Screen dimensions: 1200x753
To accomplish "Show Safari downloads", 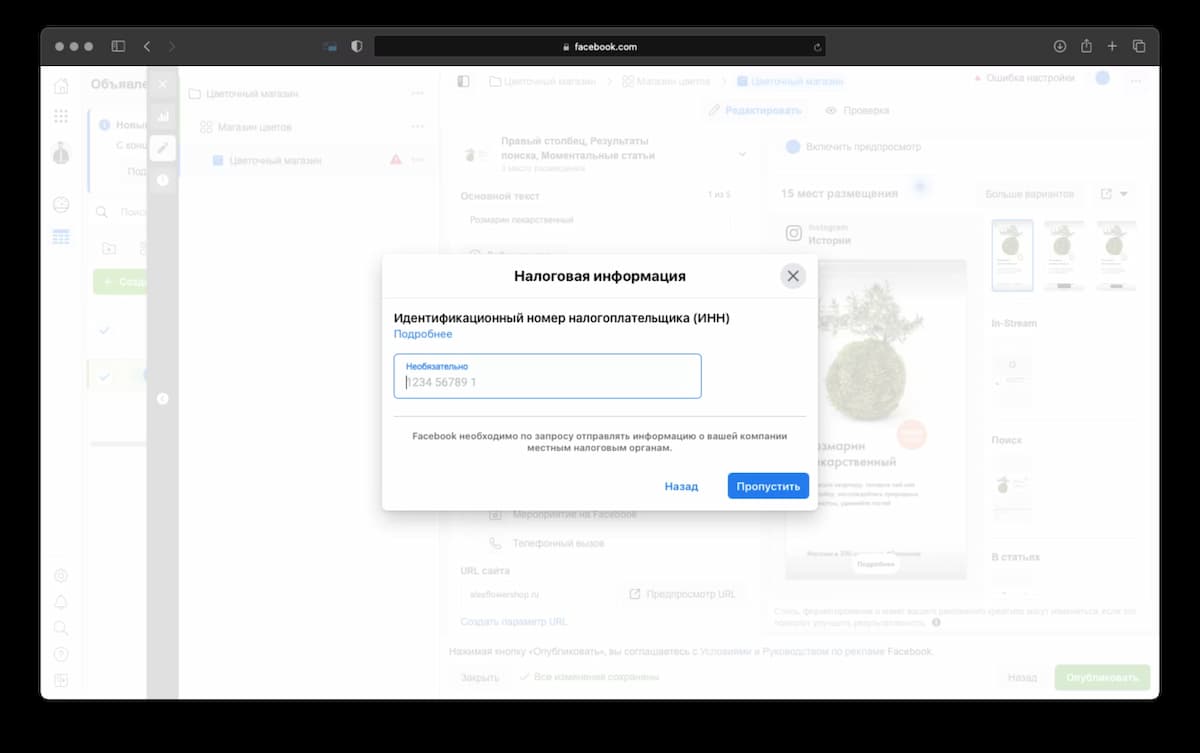I will pos(1060,46).
